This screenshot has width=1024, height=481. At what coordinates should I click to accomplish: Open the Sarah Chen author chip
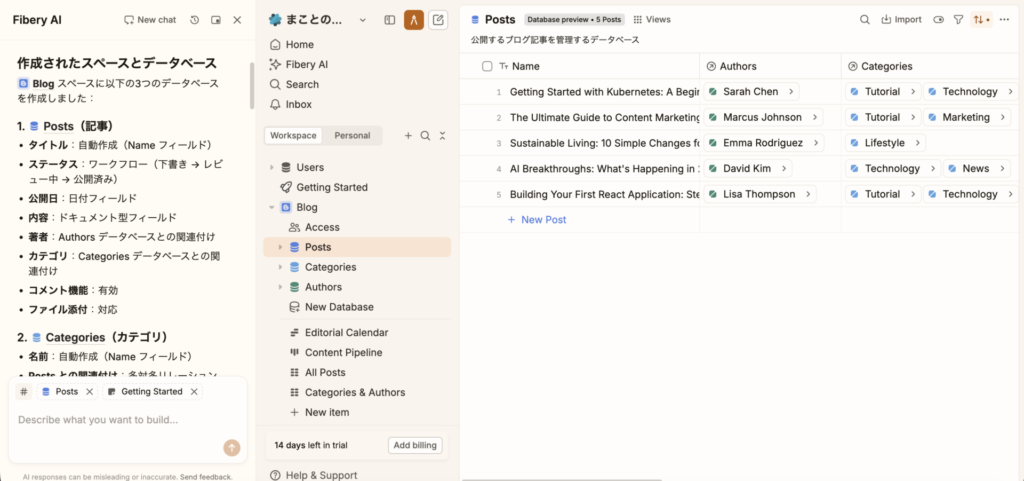coord(751,91)
